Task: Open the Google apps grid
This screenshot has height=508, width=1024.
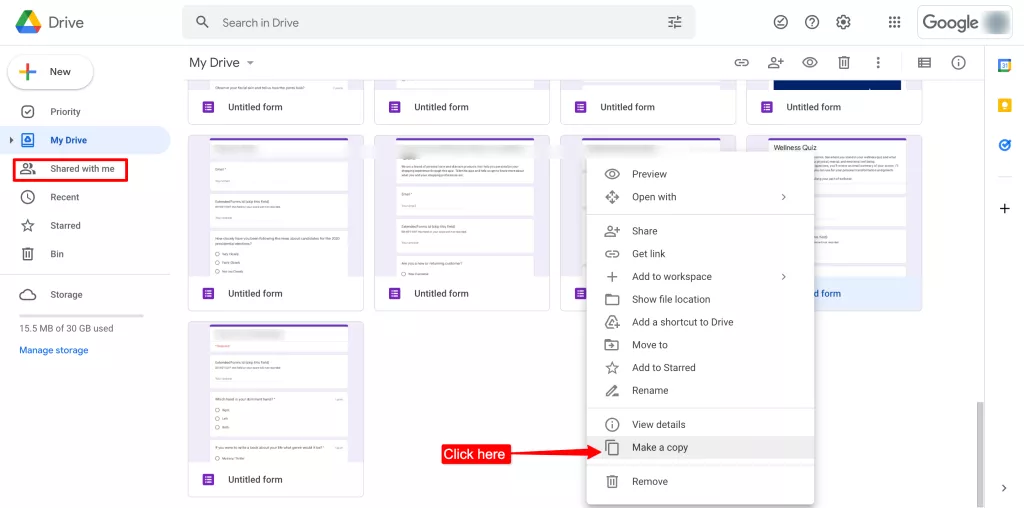Action: pos(895,22)
